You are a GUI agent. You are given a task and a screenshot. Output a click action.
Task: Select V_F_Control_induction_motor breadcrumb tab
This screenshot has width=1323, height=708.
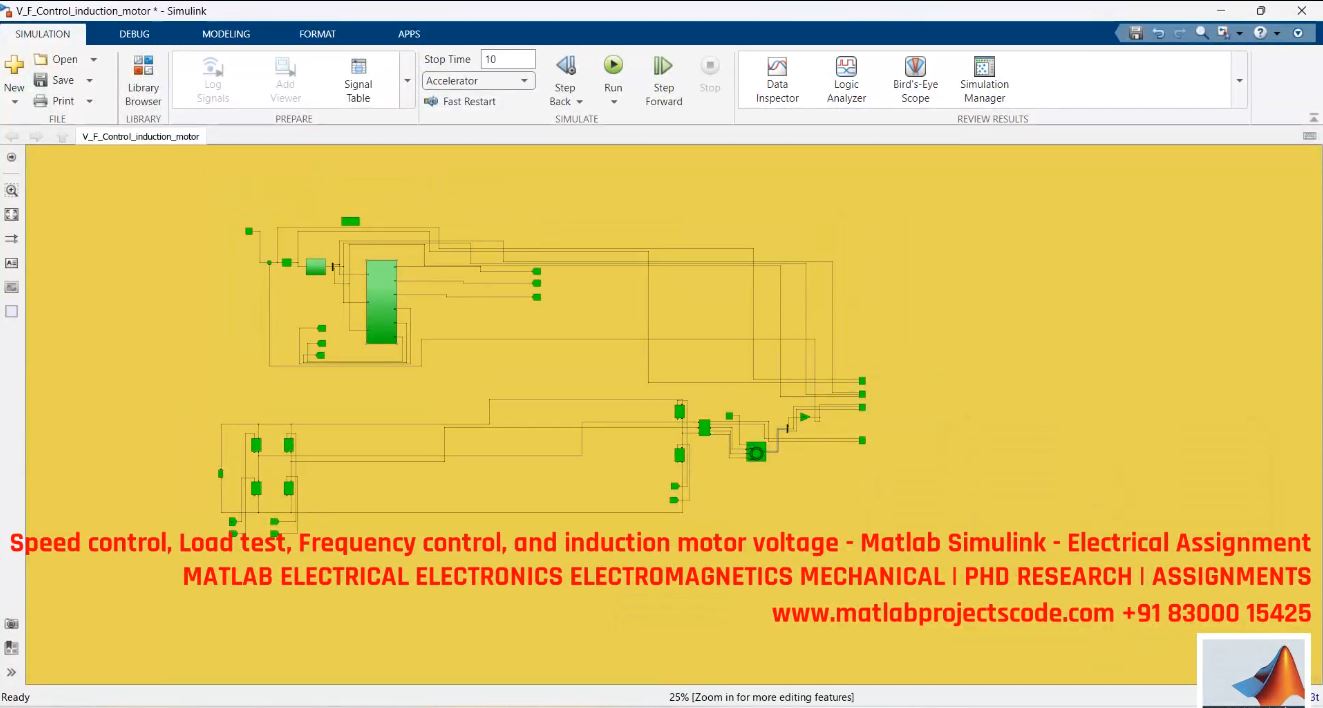141,136
